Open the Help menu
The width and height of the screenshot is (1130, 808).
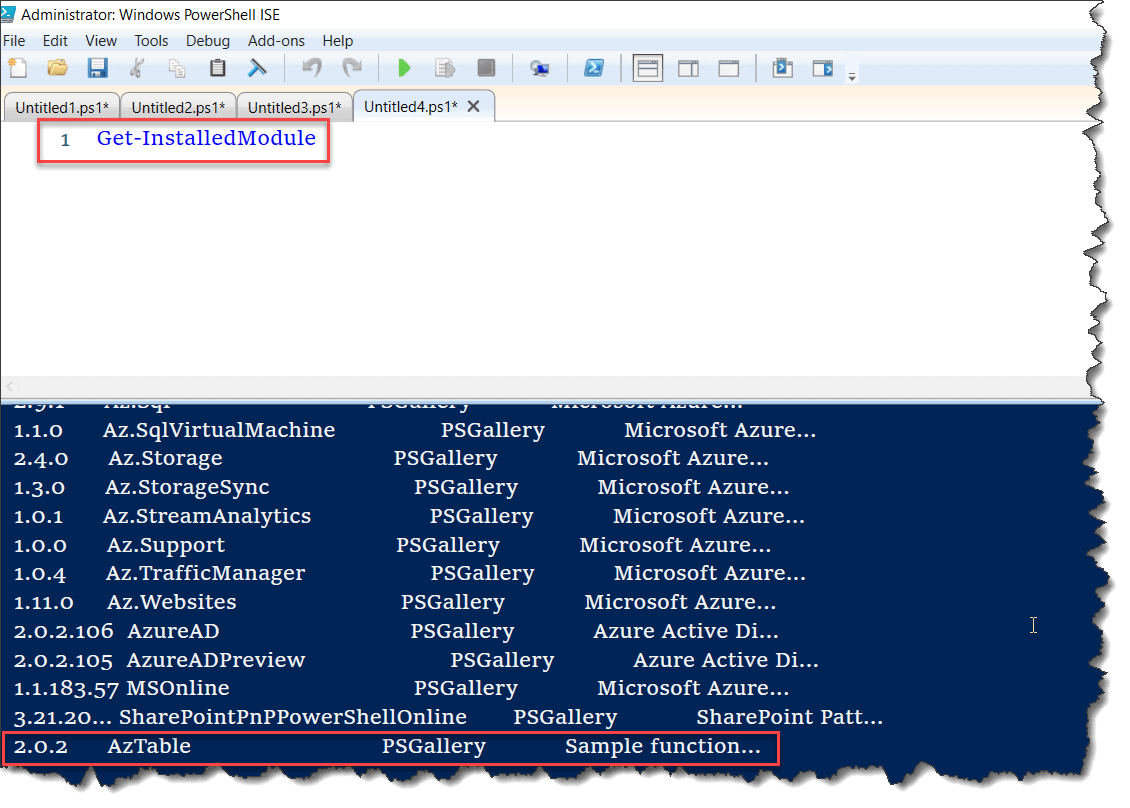(x=337, y=41)
